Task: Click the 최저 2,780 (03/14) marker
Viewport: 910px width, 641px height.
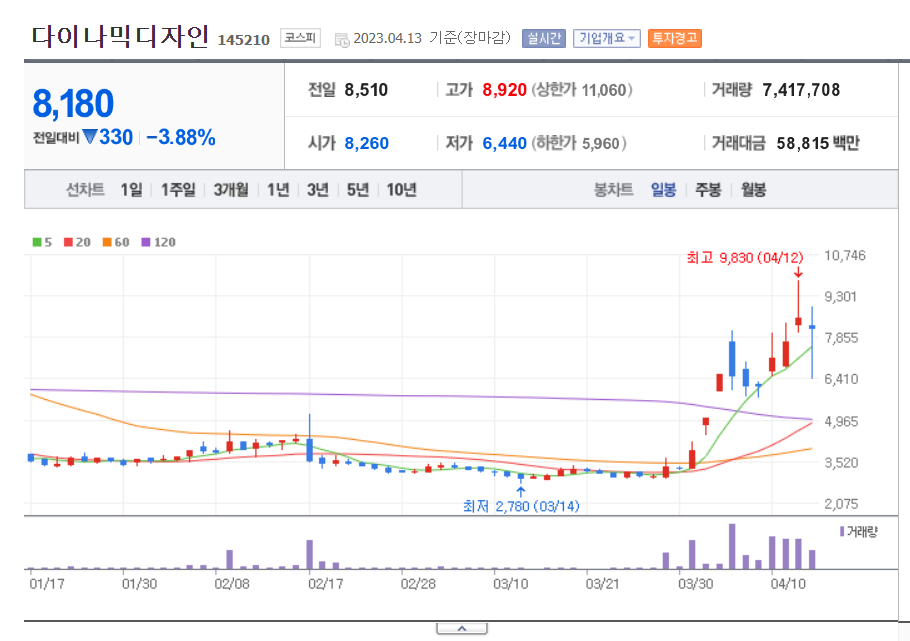Action: [521, 506]
